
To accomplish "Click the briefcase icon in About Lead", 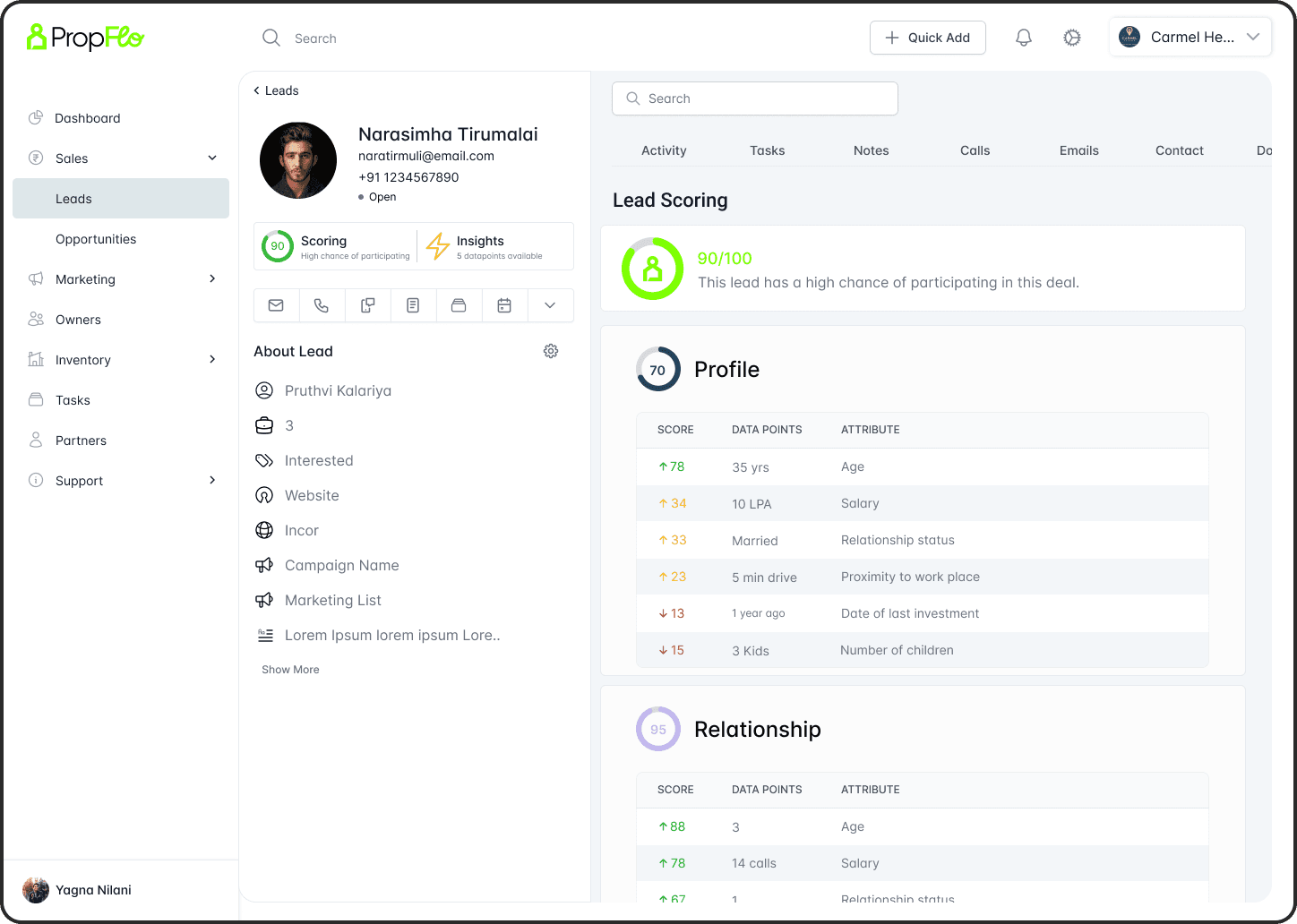I will (264, 425).
